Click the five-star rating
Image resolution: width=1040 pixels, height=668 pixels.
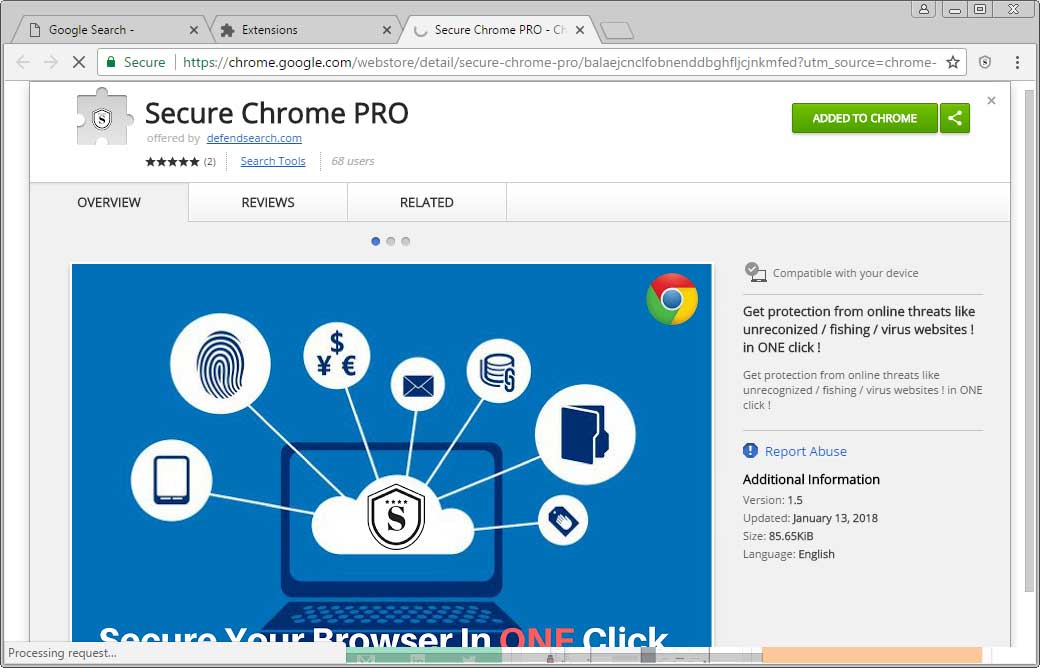(172, 161)
